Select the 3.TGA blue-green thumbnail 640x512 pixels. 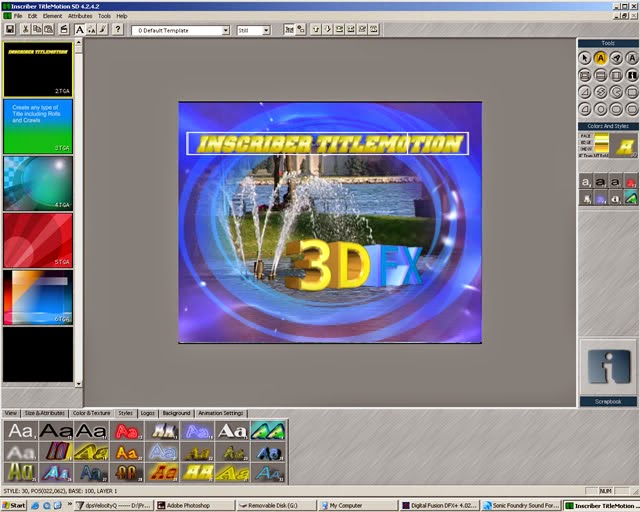38,127
